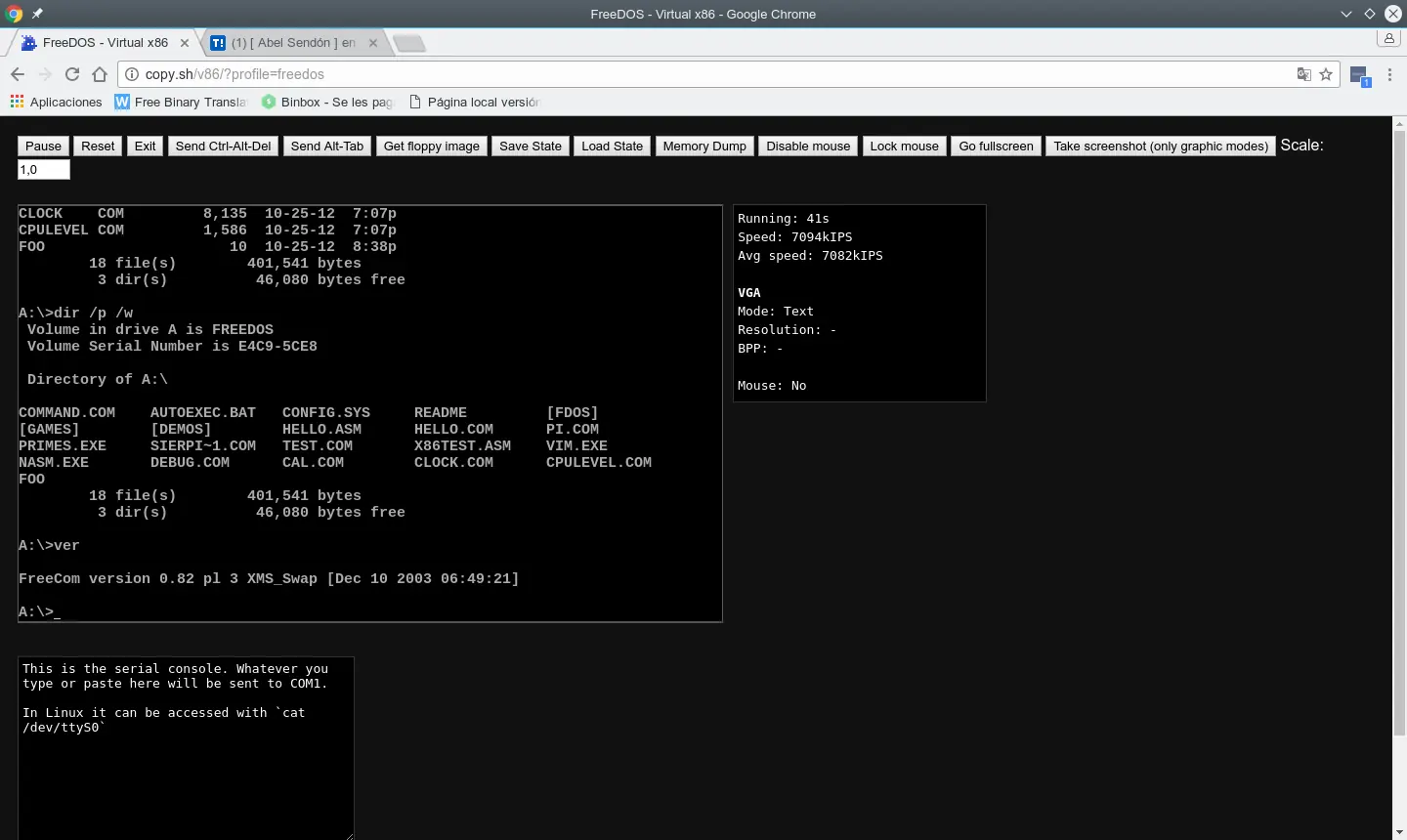1407x840 pixels.
Task: Click NASM.EXE in the listing
Action: (54, 462)
